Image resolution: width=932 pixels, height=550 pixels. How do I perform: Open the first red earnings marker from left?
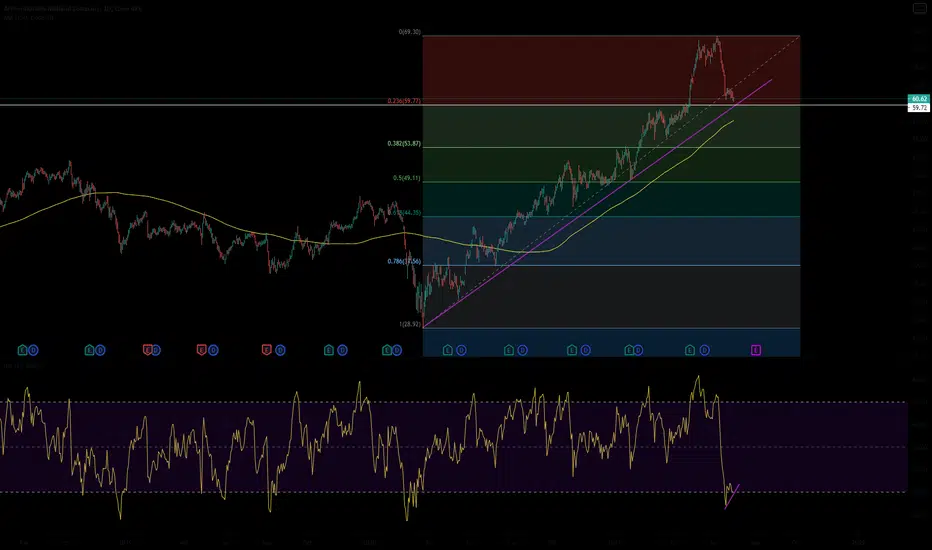tap(147, 350)
